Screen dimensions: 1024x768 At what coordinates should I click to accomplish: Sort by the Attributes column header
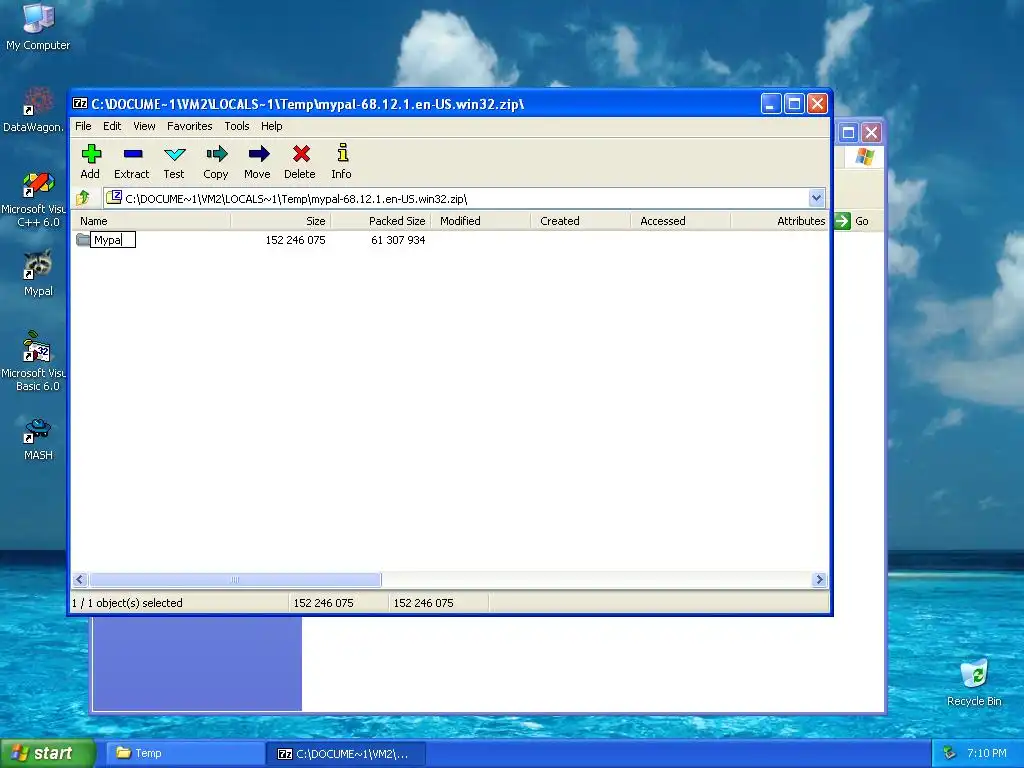tap(780, 221)
